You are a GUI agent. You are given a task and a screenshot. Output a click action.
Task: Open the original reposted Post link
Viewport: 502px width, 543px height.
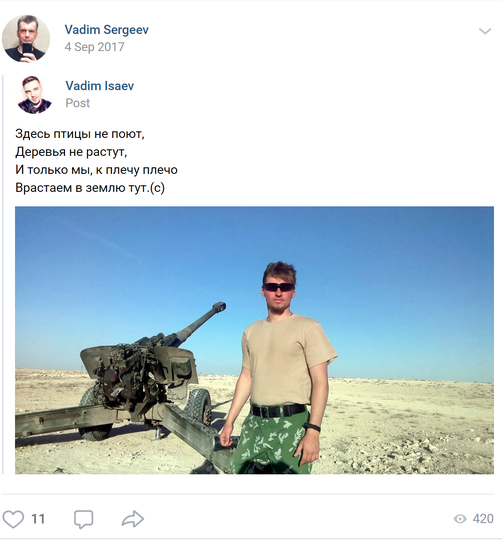[x=78, y=103]
